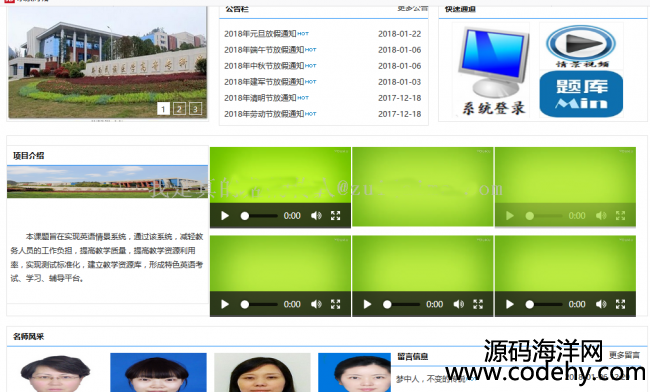Enter fullscreen on bottom-right video
The height and width of the screenshot is (392, 650).
[x=620, y=305]
